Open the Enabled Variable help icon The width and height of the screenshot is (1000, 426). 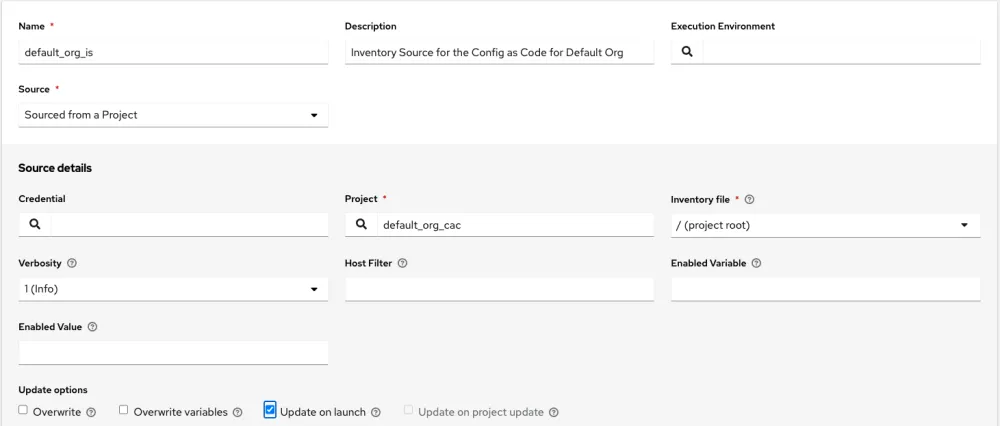(x=756, y=263)
